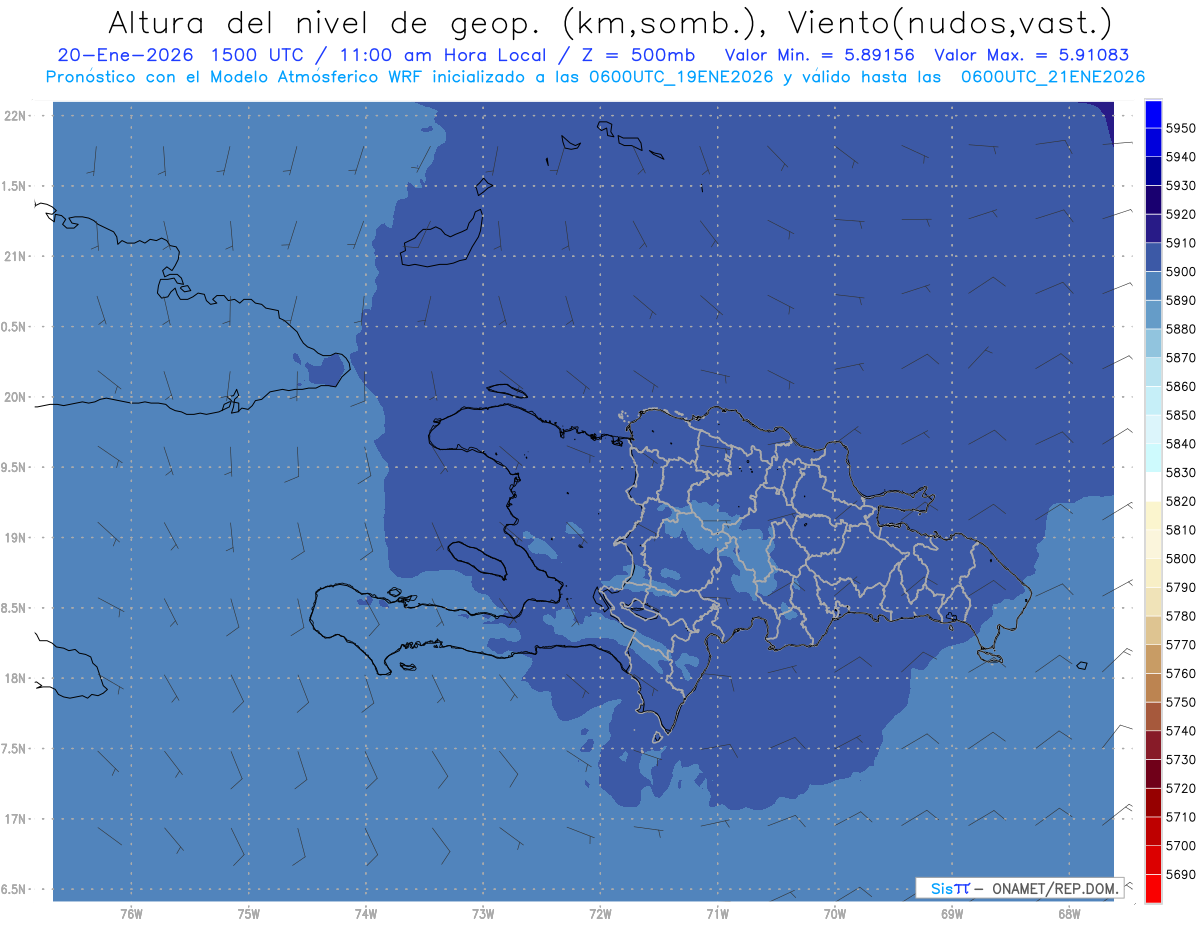Click the '69W' longitude axis label
1200x927 pixels.
[952, 914]
